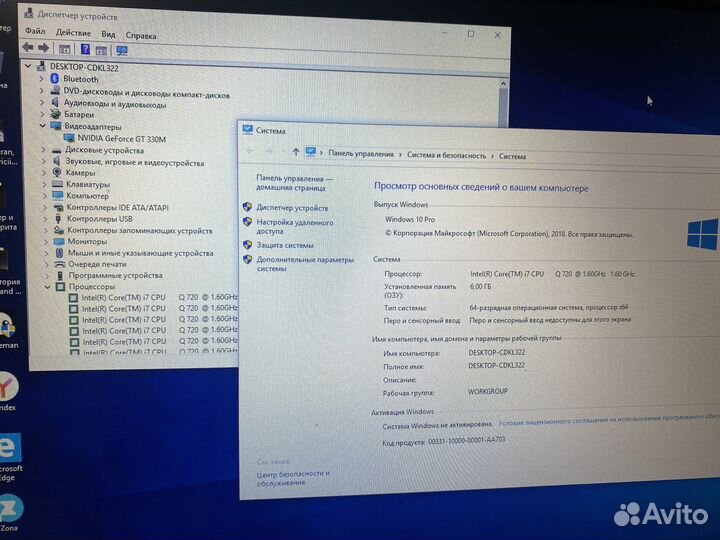Click the Мыши и иные указывающие устройства icon

(59, 253)
